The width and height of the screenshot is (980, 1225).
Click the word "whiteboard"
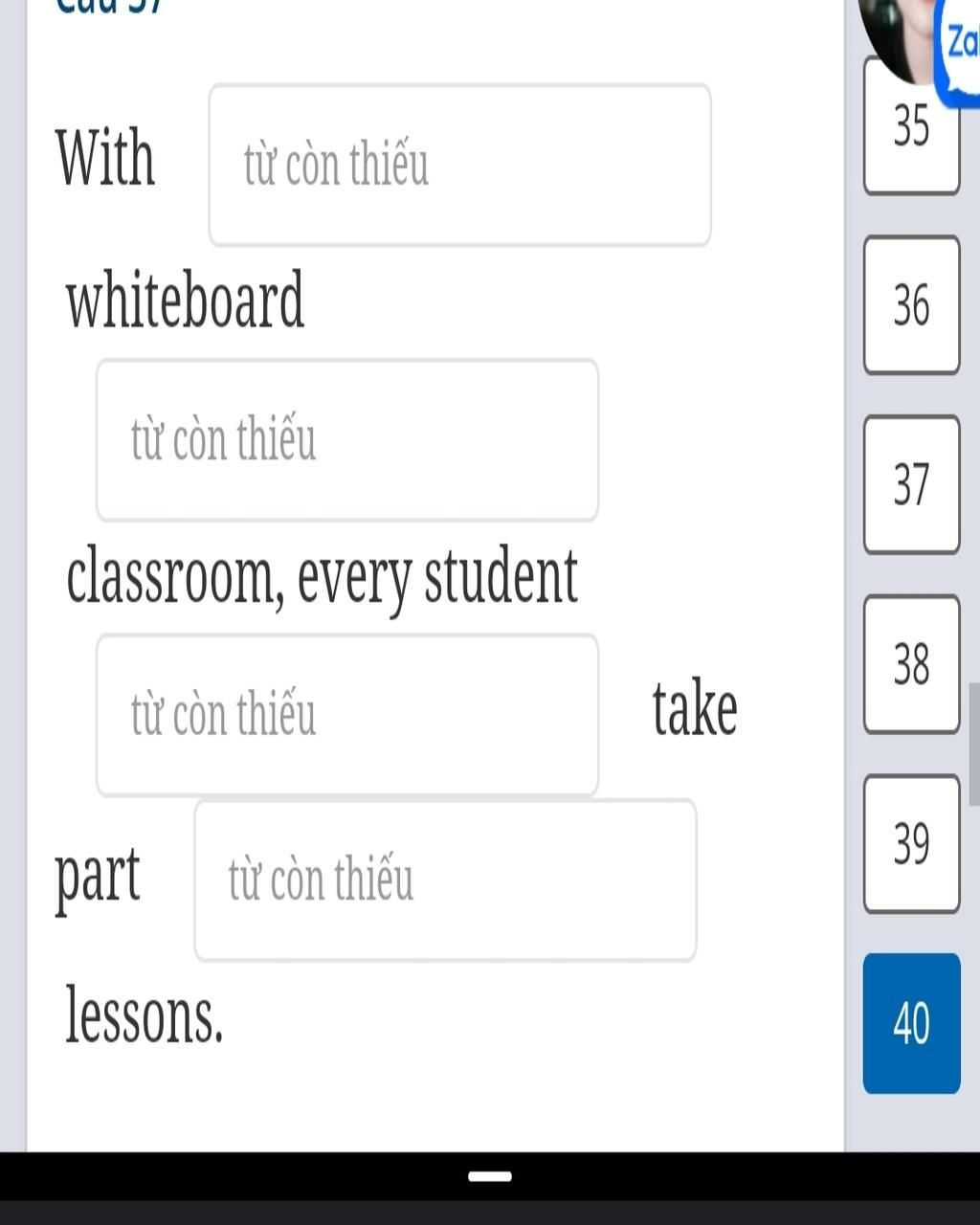click(x=186, y=301)
